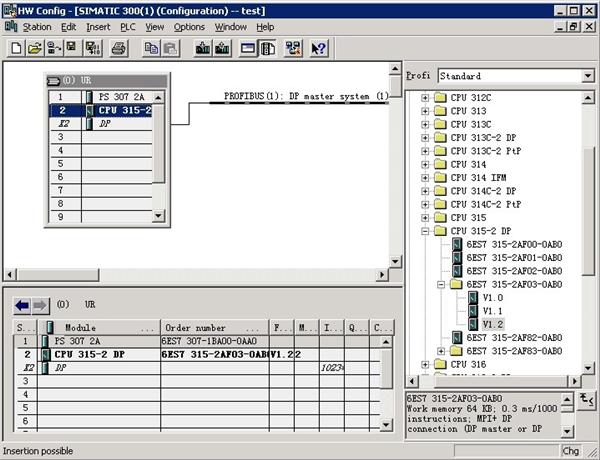This screenshot has height=460, width=600.
Task: Click the Print toolbar icon
Action: (118, 49)
